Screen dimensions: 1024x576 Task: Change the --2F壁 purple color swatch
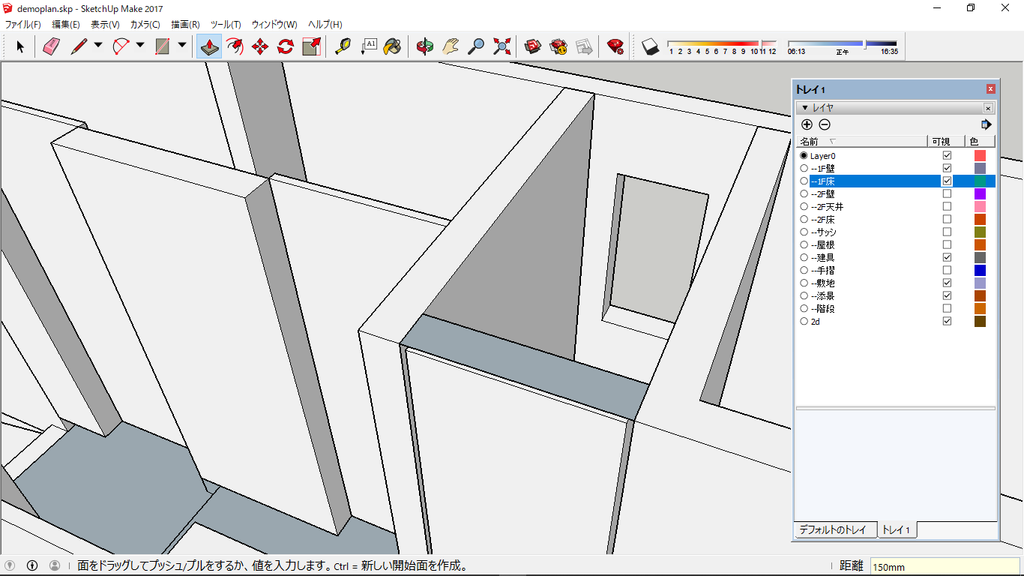[980, 194]
